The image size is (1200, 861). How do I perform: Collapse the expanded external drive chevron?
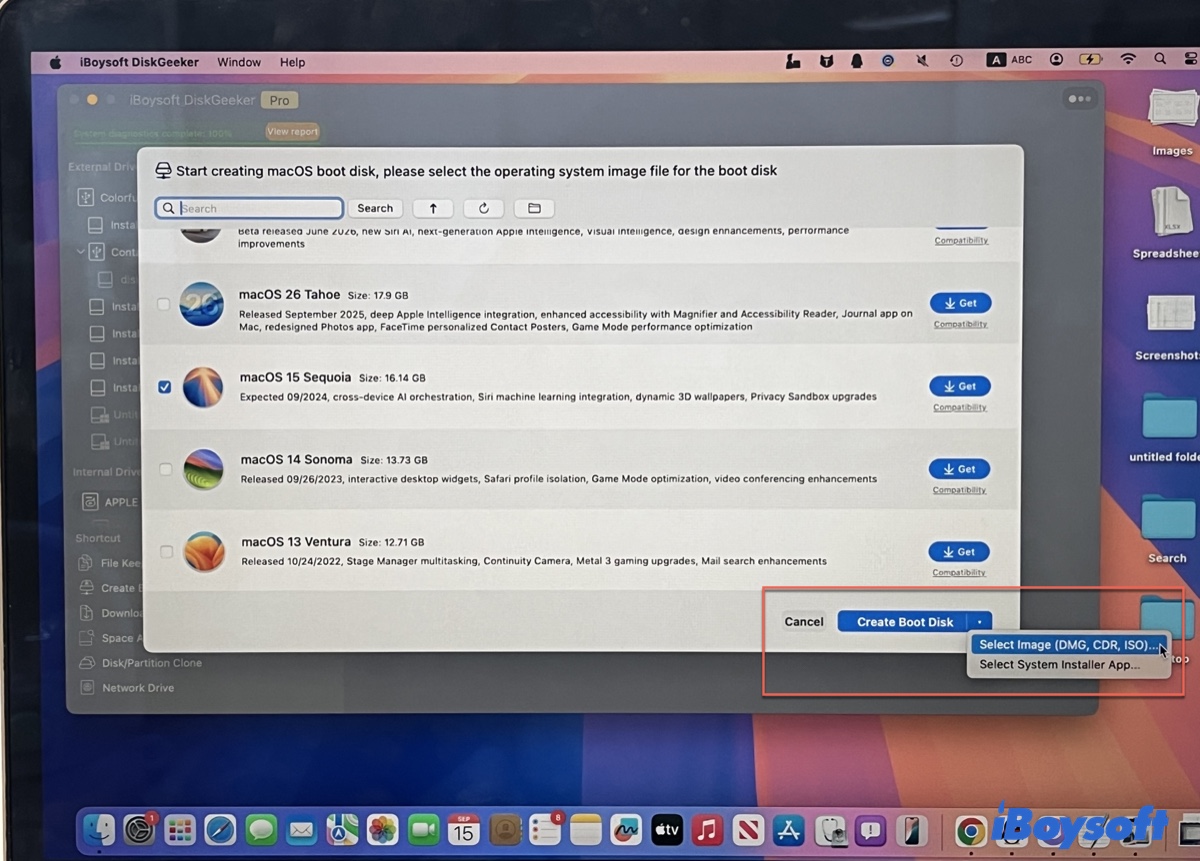tap(80, 252)
